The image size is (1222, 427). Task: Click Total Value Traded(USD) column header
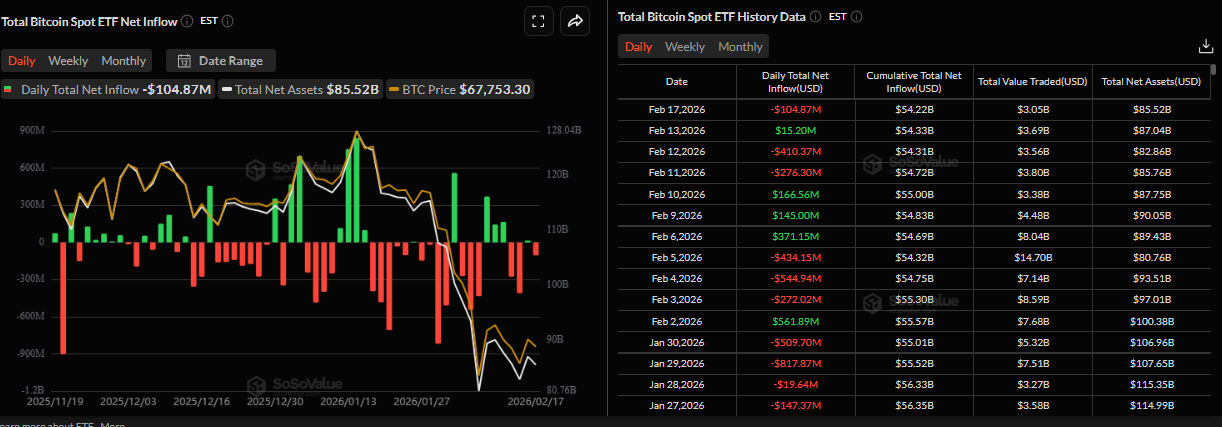coord(1032,81)
